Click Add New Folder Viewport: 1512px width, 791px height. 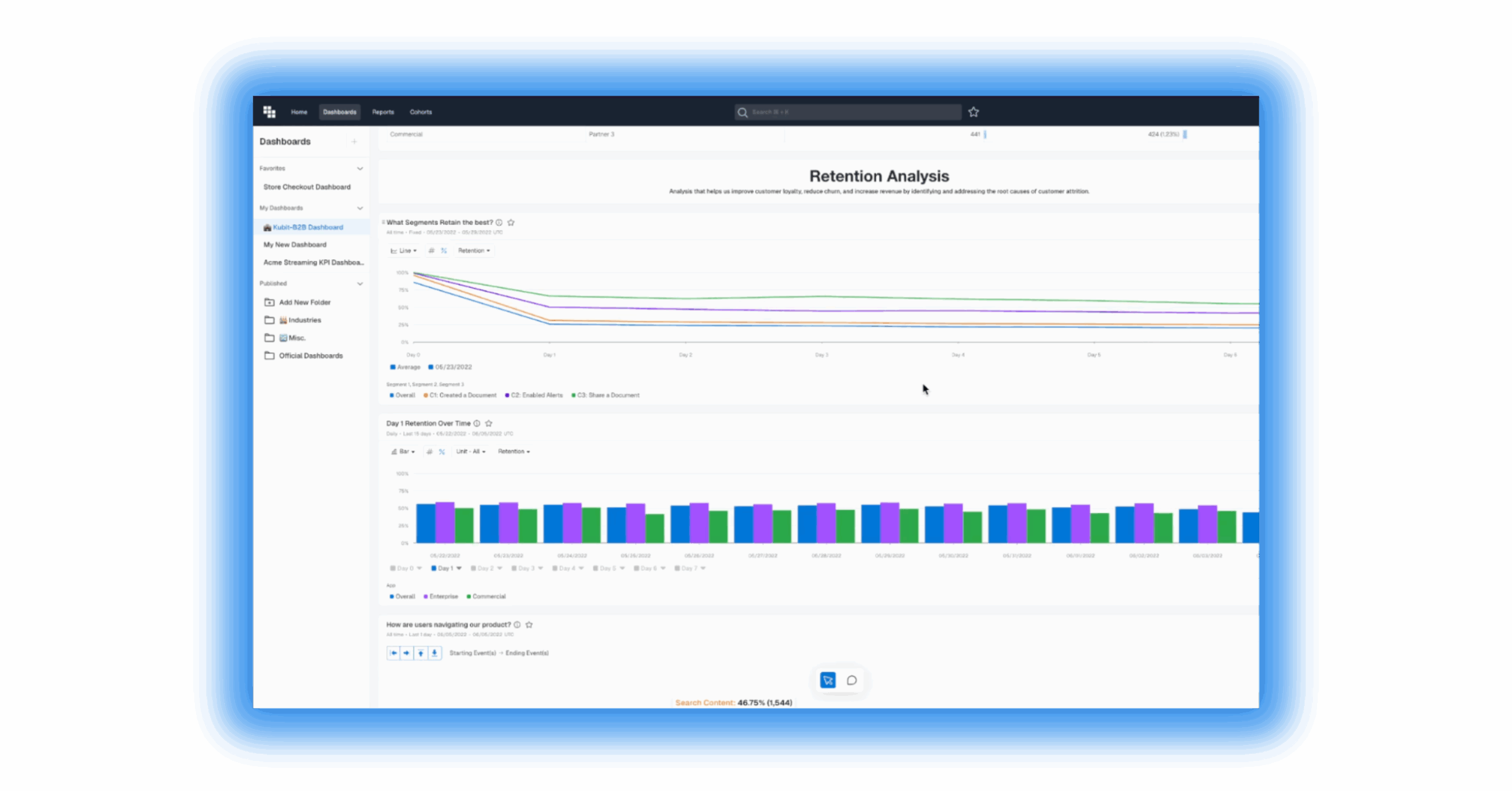305,302
